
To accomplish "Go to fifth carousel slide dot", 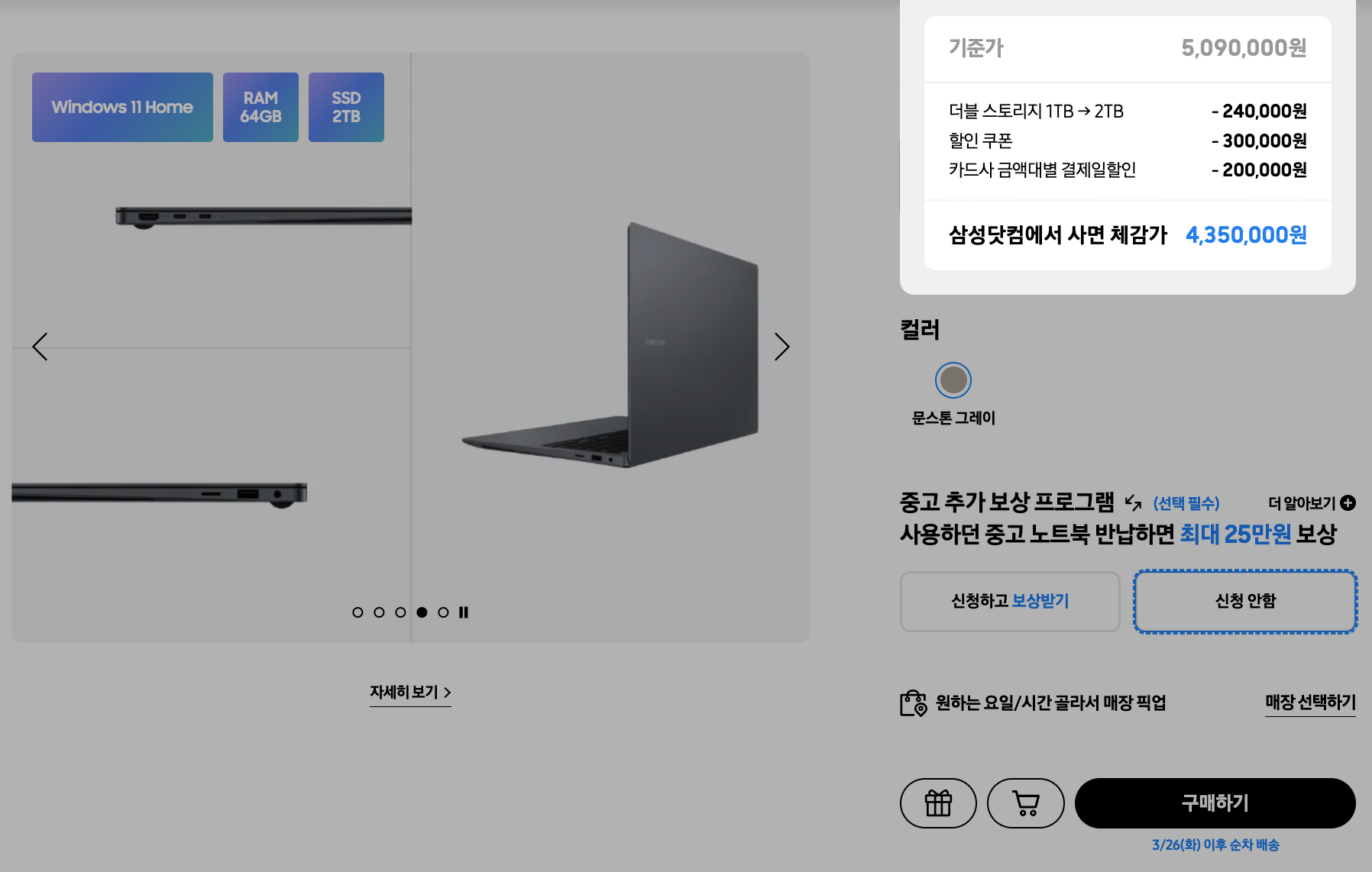I will [443, 612].
